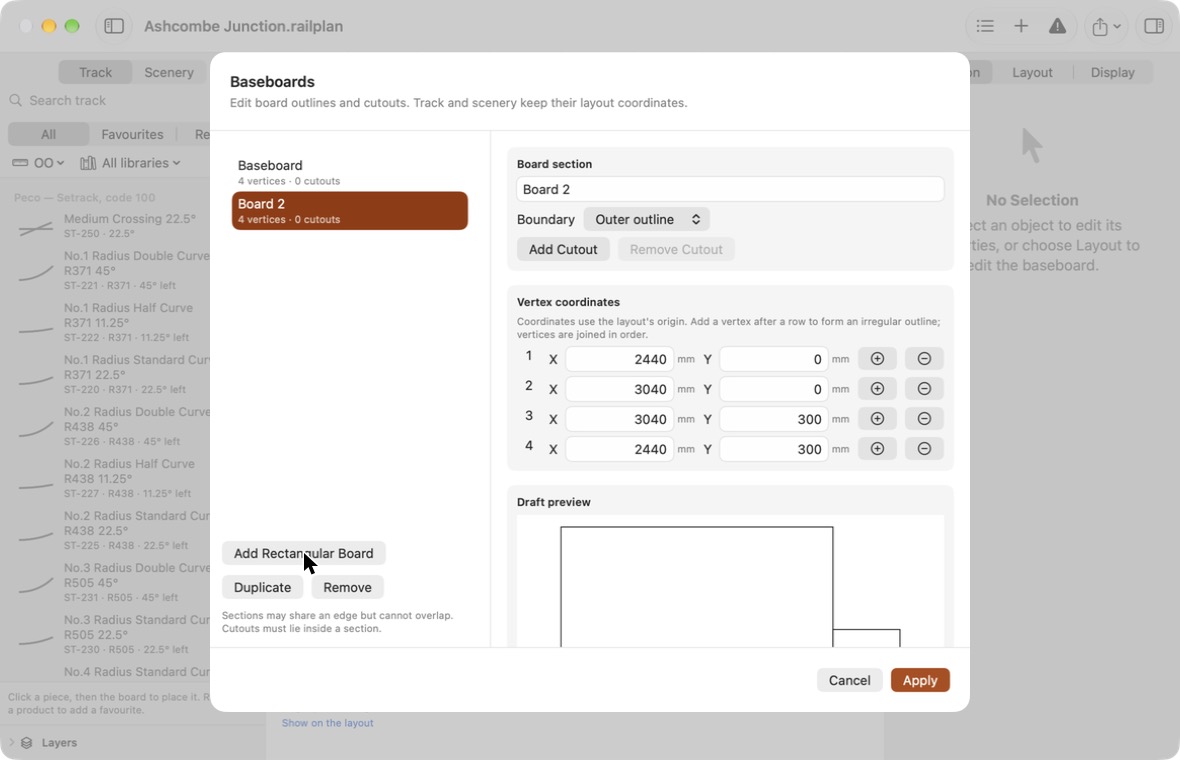
Task: Edit vertex 4 Y field 300
Action: click(773, 449)
